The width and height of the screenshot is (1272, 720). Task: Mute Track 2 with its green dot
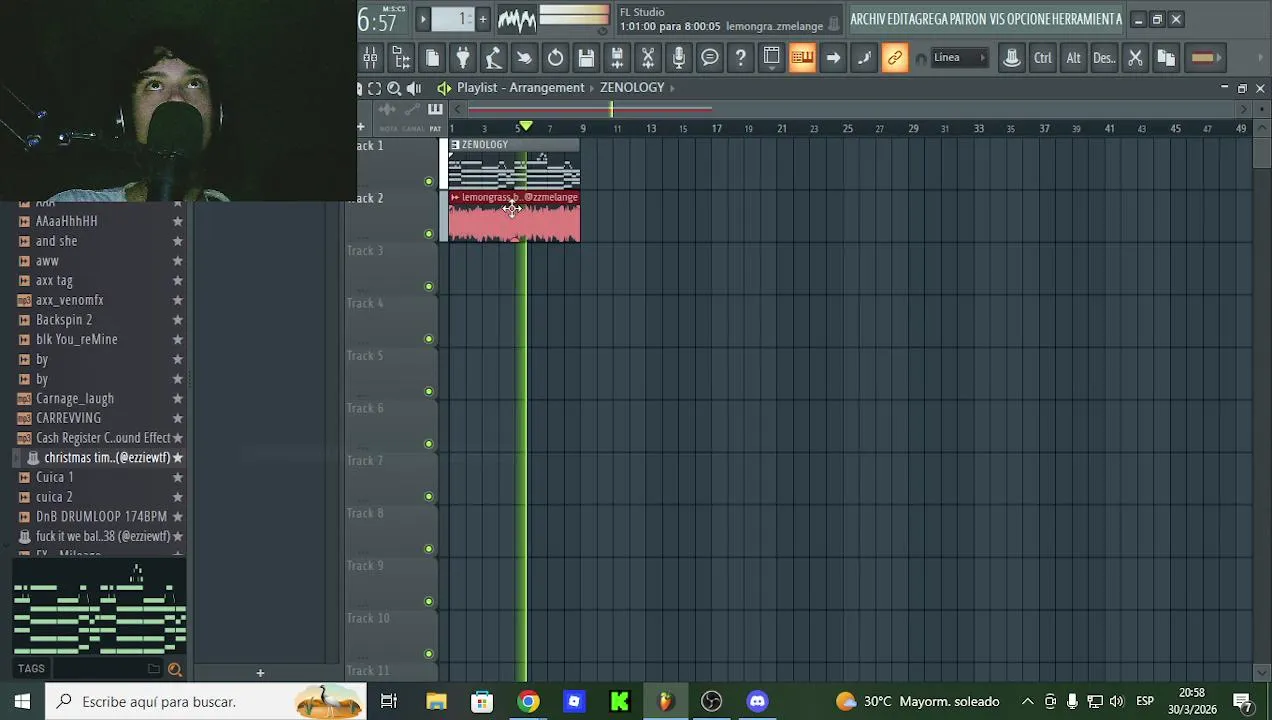(429, 234)
